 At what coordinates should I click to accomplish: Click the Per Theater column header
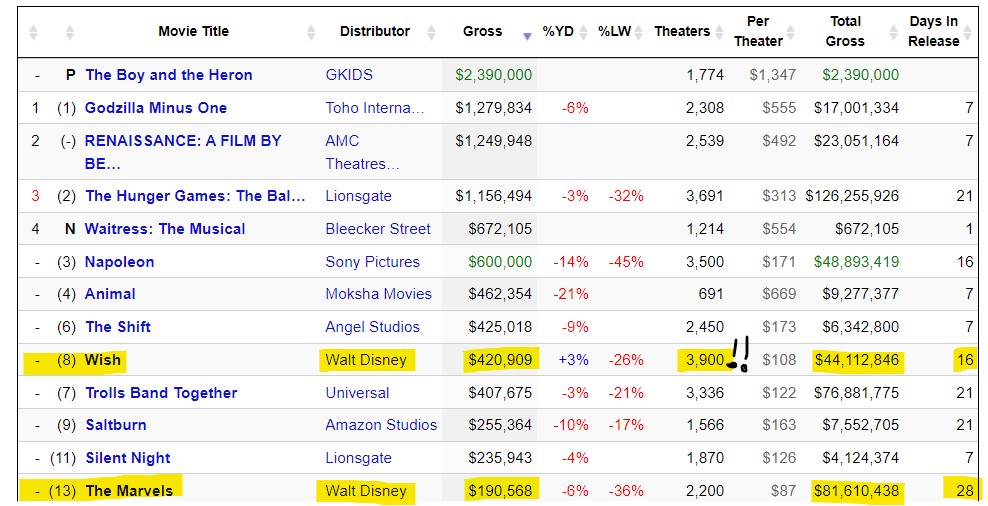click(758, 32)
